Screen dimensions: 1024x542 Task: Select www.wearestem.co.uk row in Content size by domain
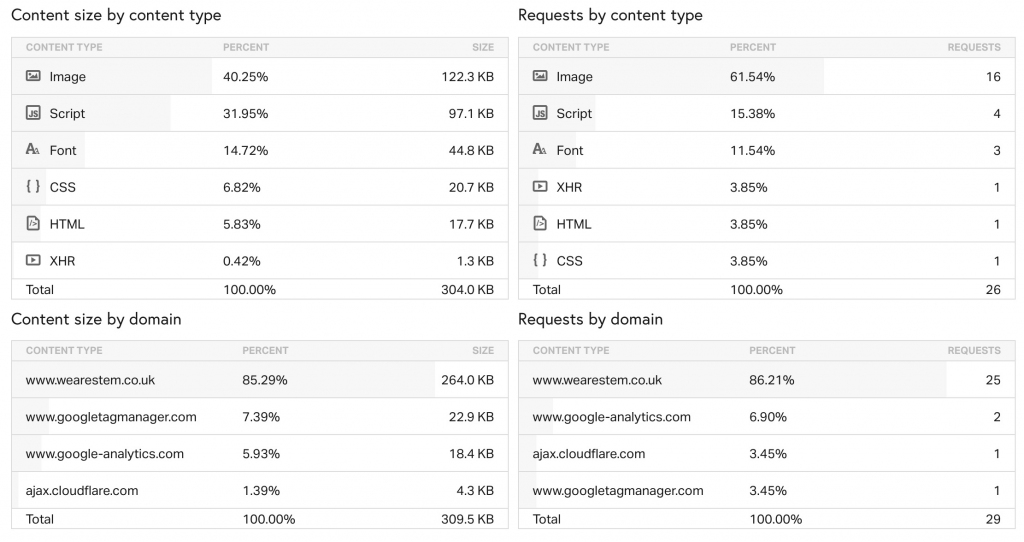tap(259, 379)
